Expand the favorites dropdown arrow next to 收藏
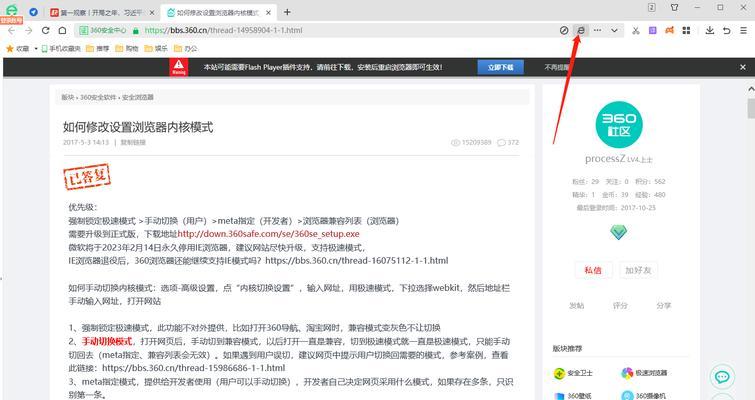This screenshot has height=400, width=755. point(36,49)
